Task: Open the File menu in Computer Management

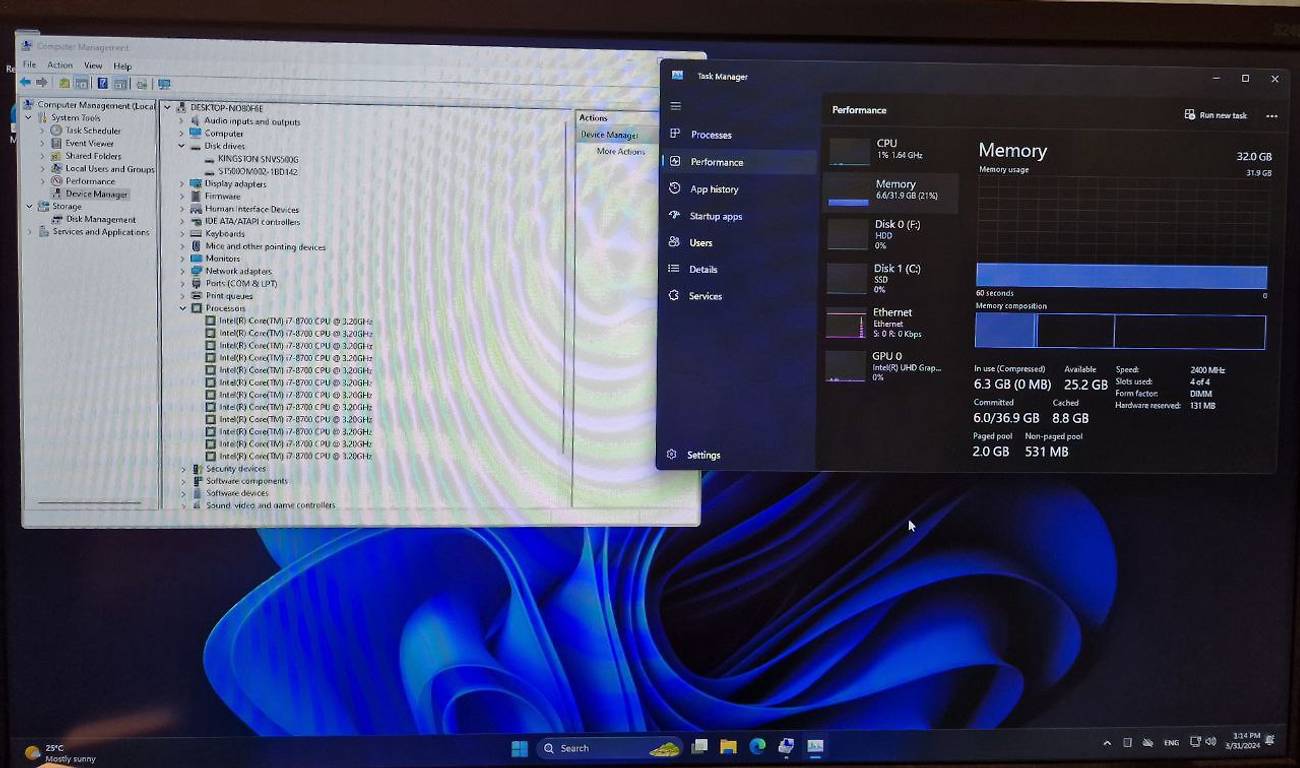Action: (29, 65)
